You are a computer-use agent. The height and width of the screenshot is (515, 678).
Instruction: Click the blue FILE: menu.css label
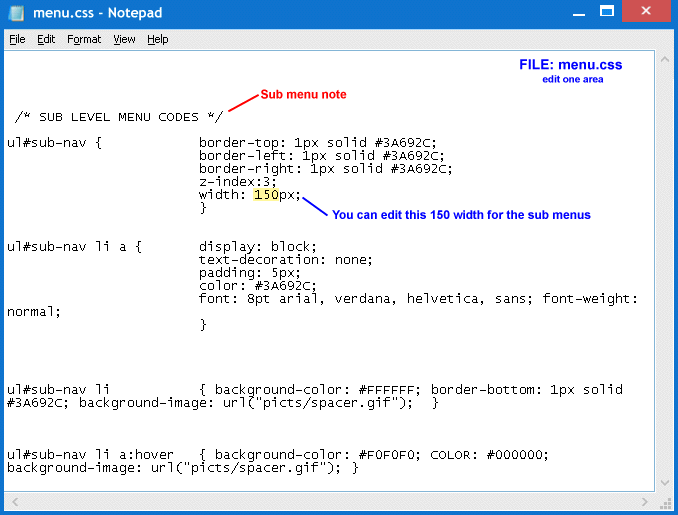[570, 65]
